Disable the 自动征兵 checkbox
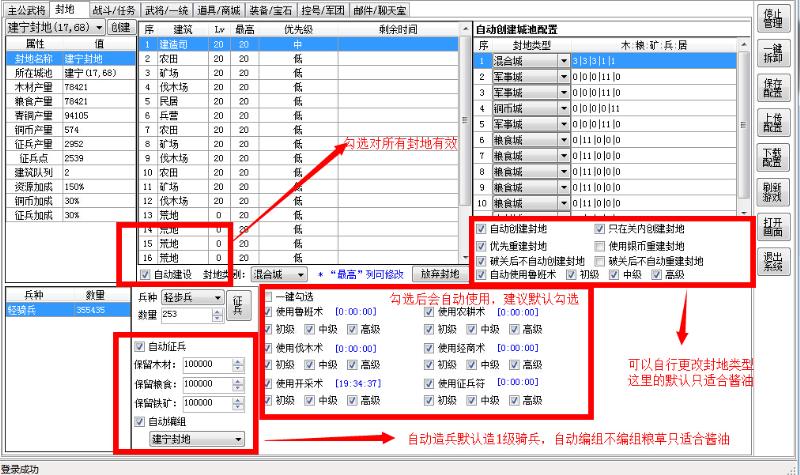 140,347
